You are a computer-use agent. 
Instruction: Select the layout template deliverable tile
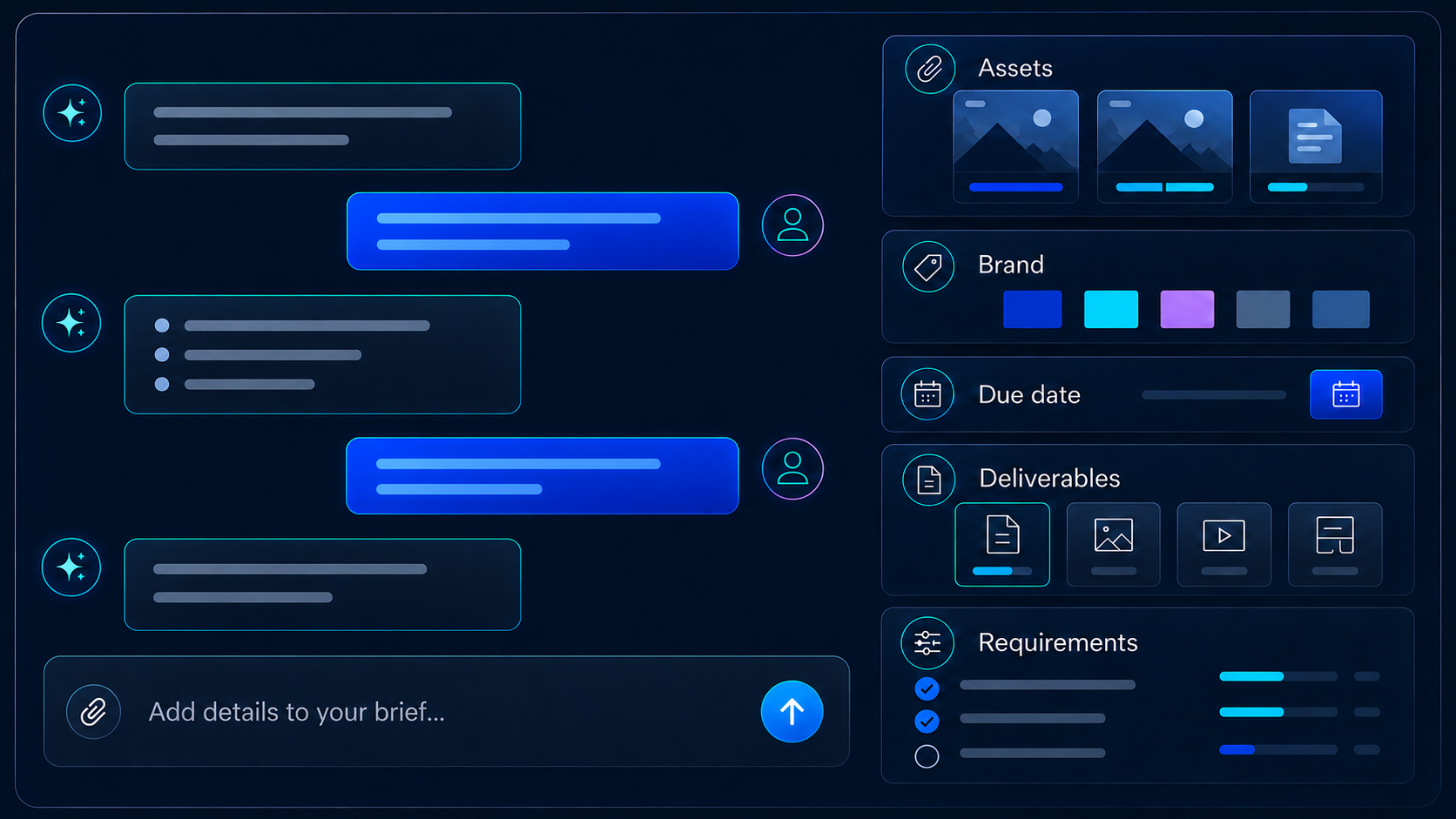pyautogui.click(x=1335, y=545)
